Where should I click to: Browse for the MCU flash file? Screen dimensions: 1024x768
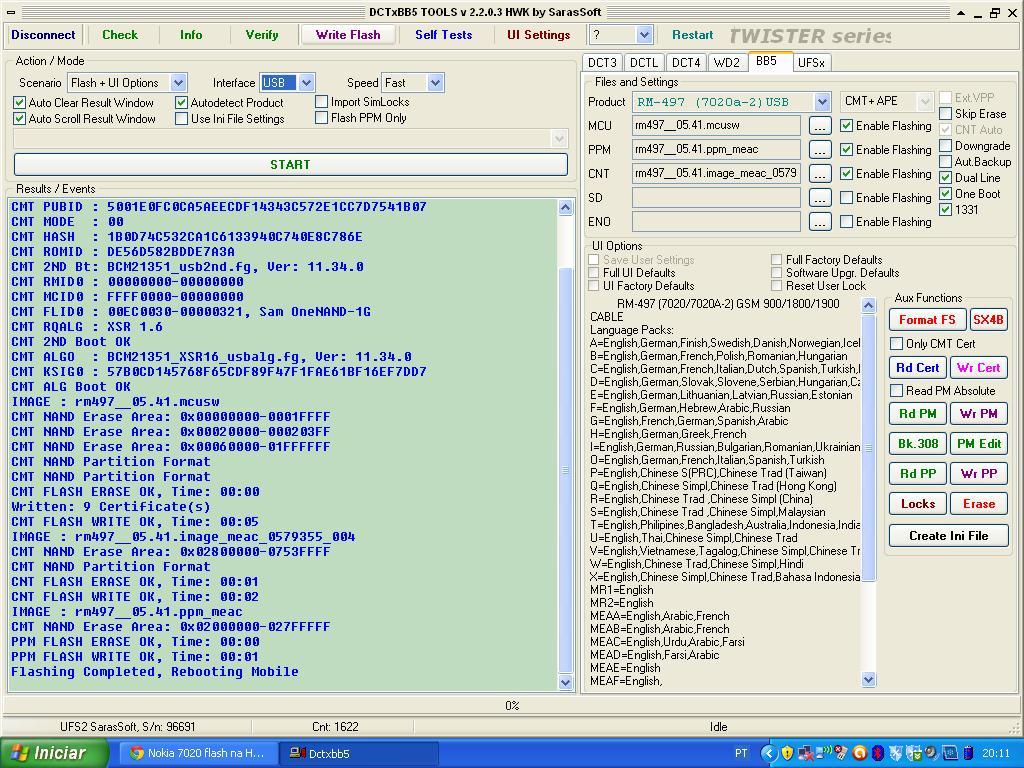[820, 125]
